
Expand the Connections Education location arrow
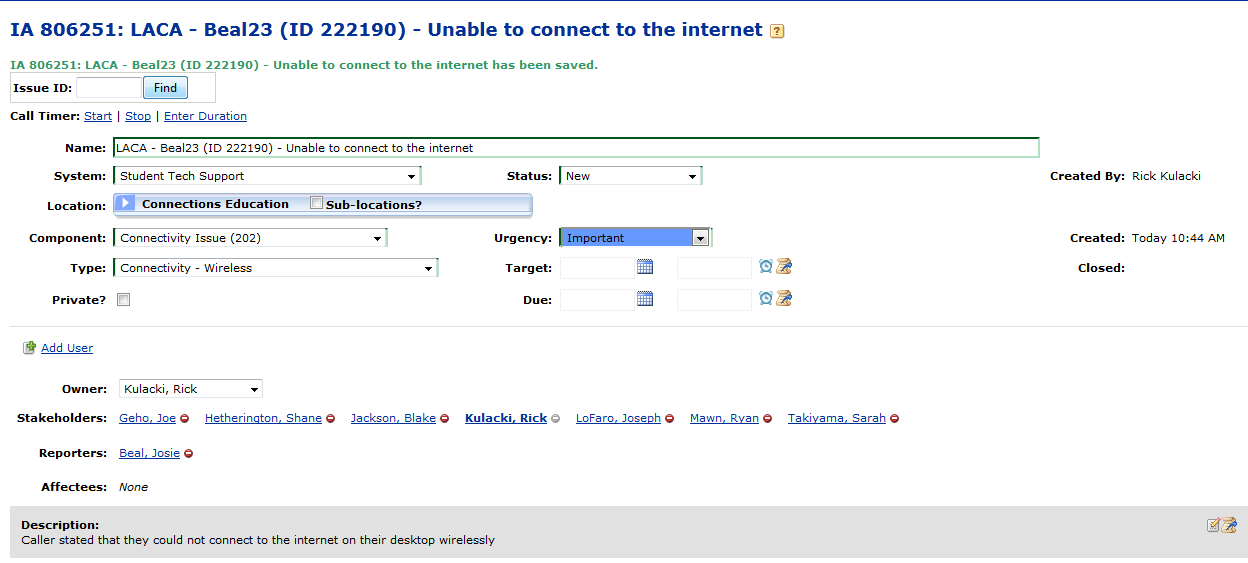click(125, 203)
